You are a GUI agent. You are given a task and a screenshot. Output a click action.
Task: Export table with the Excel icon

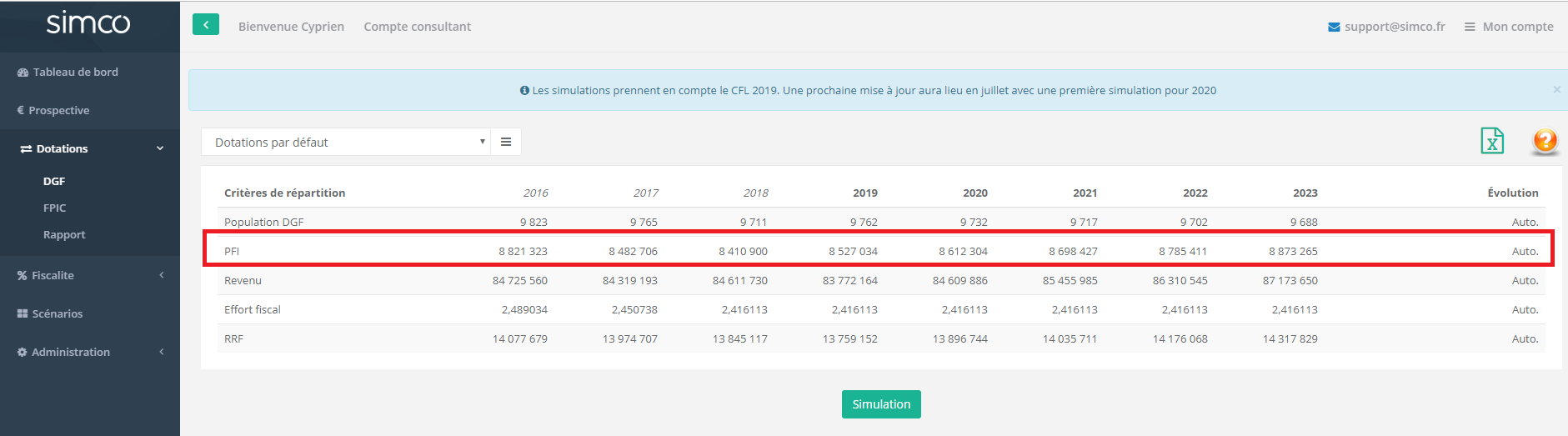[1491, 141]
